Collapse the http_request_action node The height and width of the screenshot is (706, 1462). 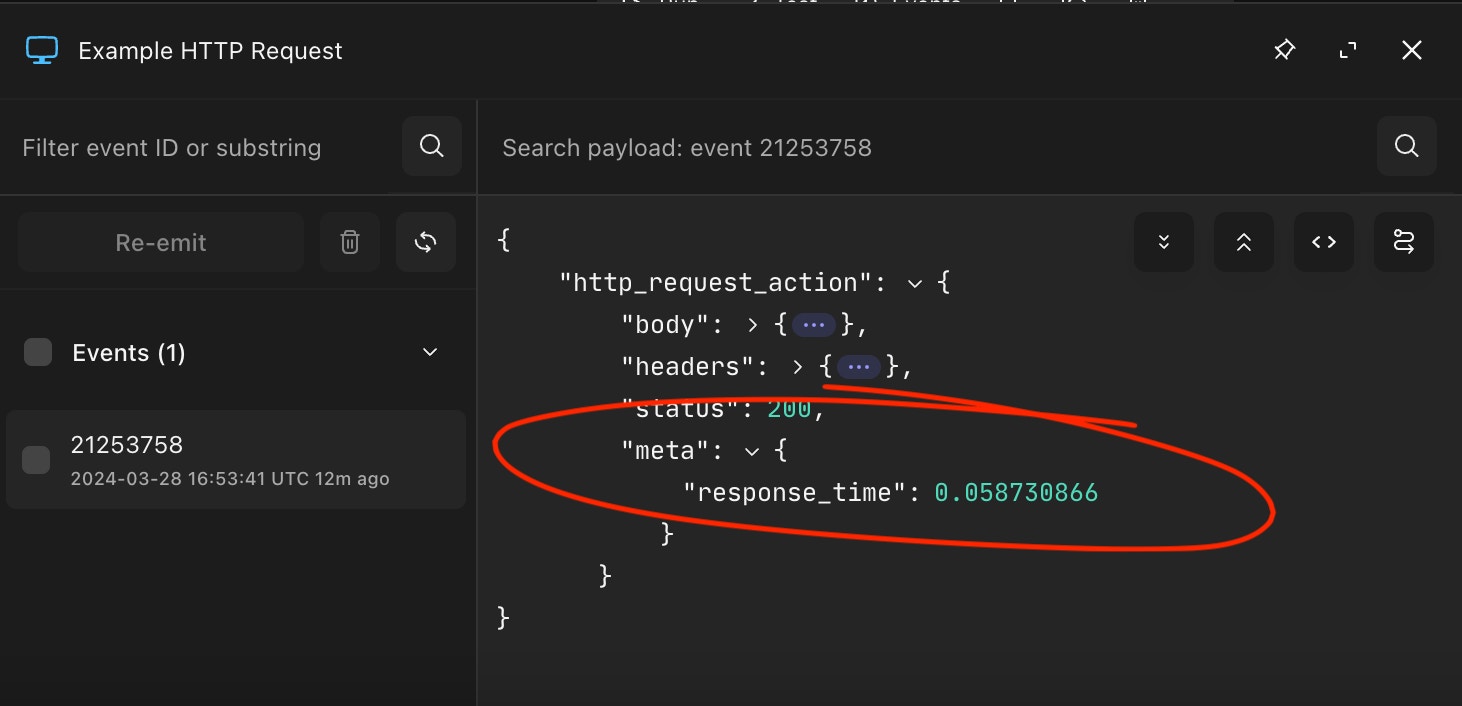pyautogui.click(x=914, y=283)
